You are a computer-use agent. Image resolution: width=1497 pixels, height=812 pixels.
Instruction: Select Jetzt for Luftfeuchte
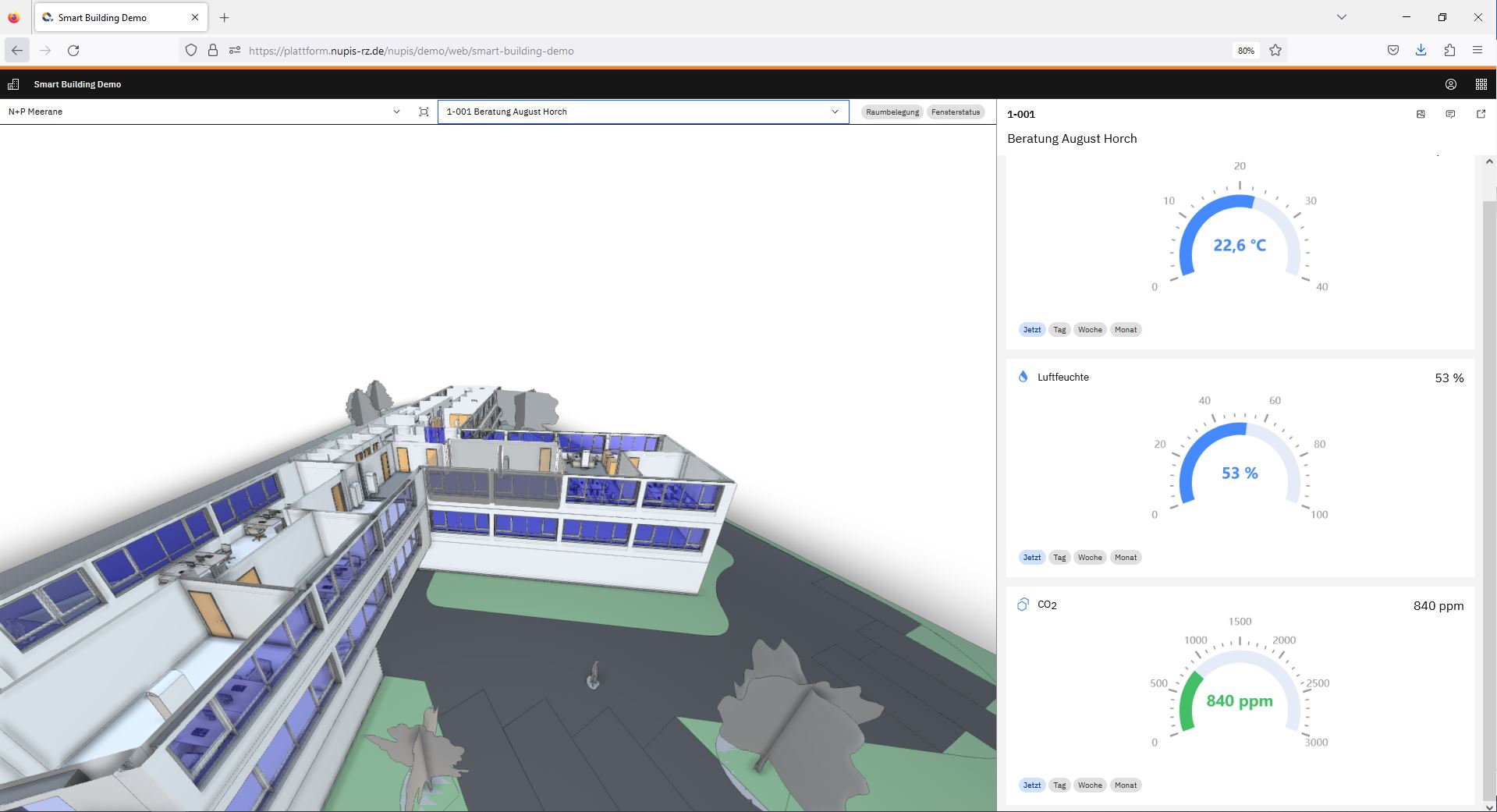point(1032,557)
